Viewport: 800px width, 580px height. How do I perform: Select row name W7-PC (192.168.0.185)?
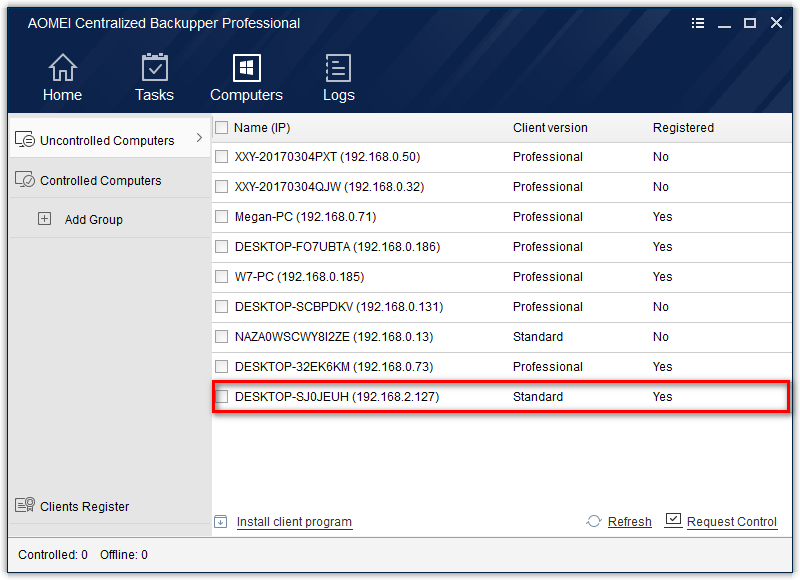tap(299, 276)
